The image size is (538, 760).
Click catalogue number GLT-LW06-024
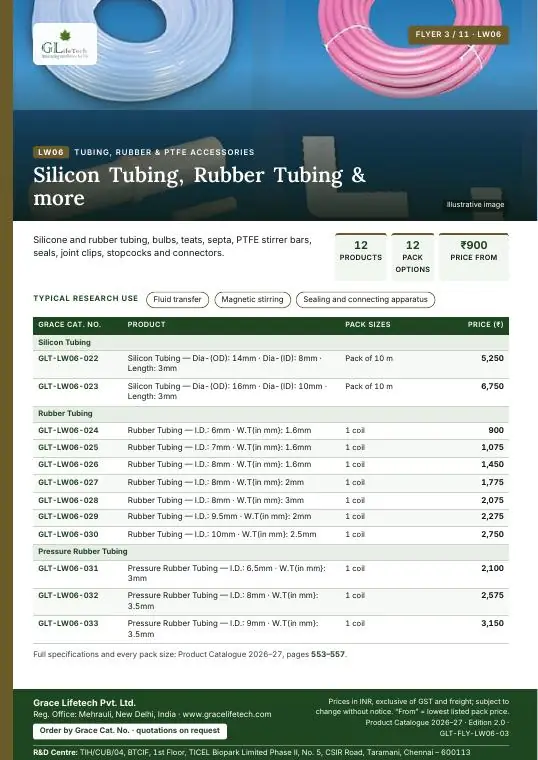68,430
